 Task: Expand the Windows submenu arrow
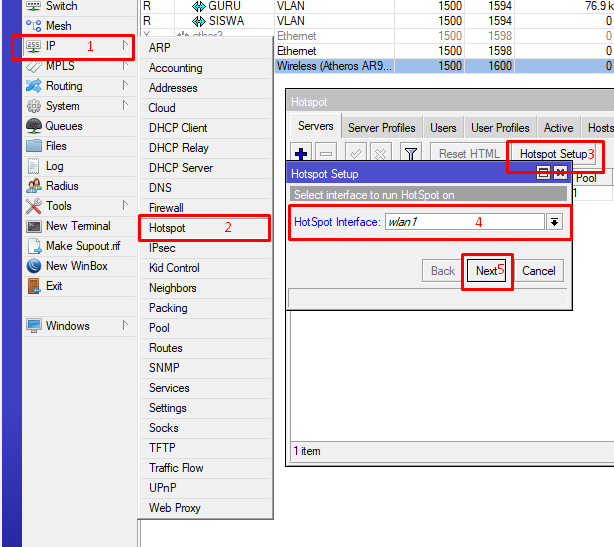(125, 326)
